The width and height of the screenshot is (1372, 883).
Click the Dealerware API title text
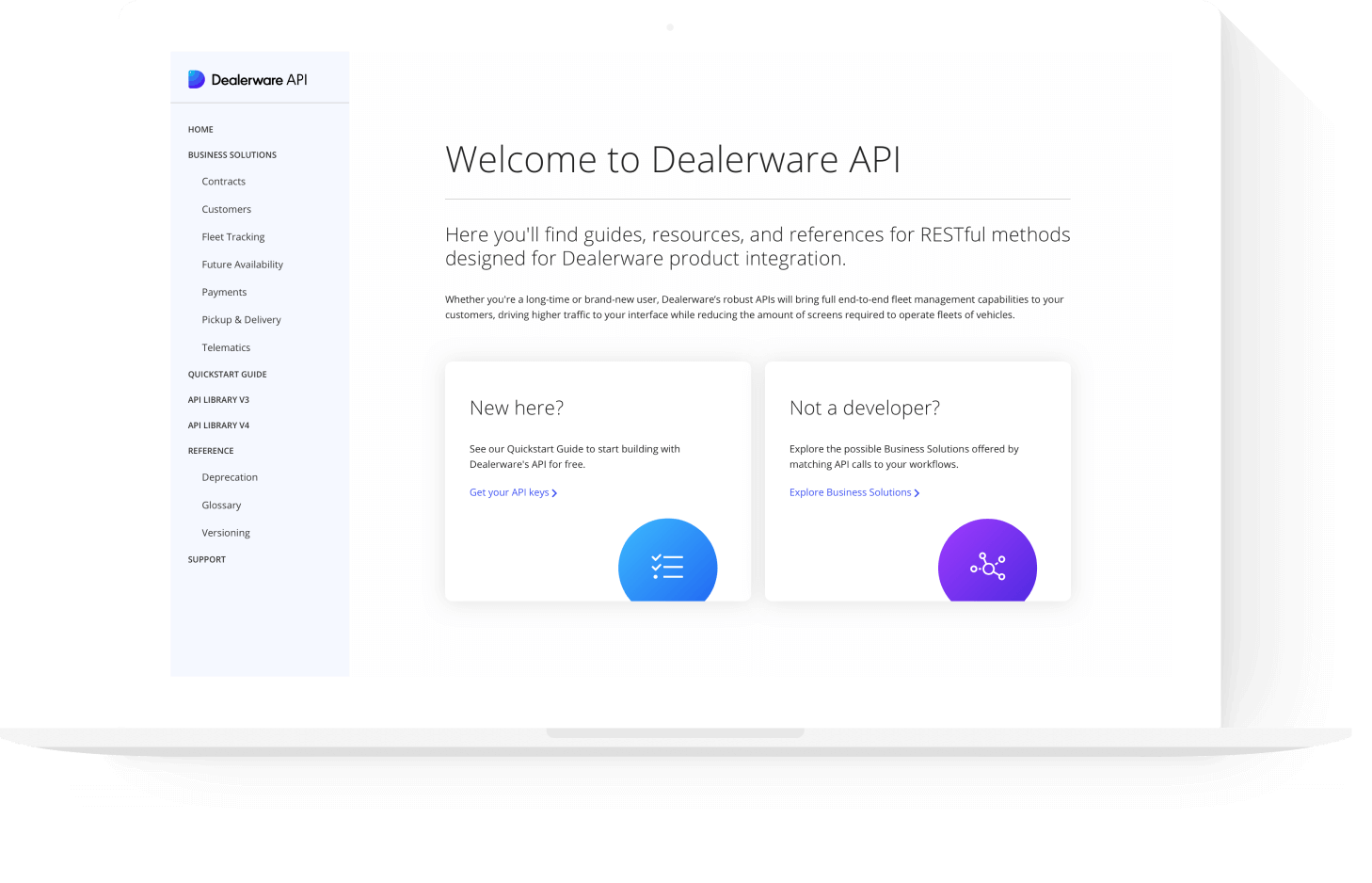[259, 80]
